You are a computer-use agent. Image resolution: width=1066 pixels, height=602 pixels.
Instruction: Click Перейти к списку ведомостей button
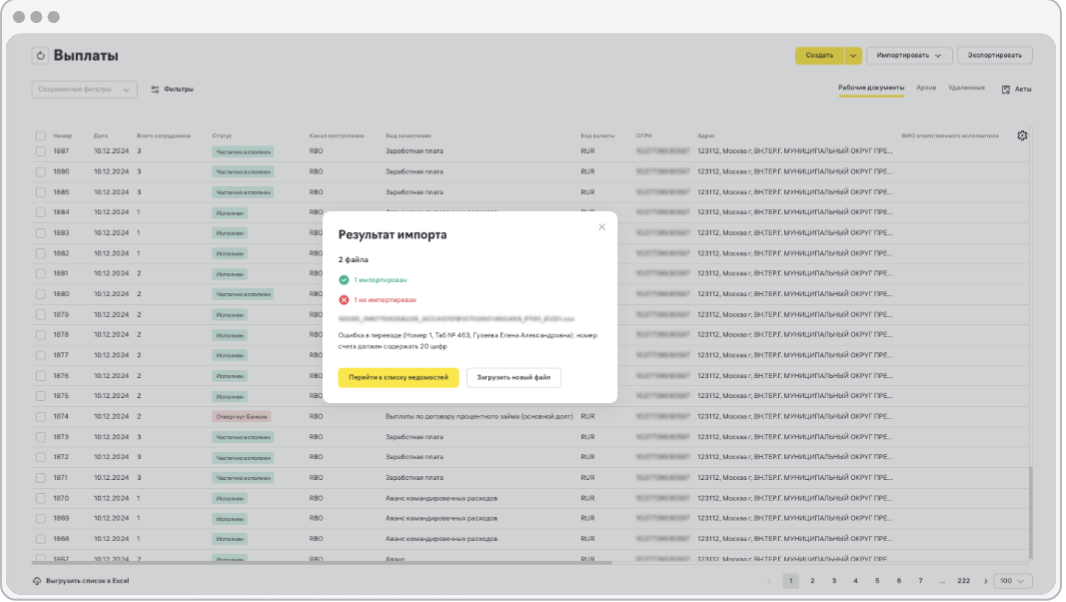pyautogui.click(x=398, y=377)
